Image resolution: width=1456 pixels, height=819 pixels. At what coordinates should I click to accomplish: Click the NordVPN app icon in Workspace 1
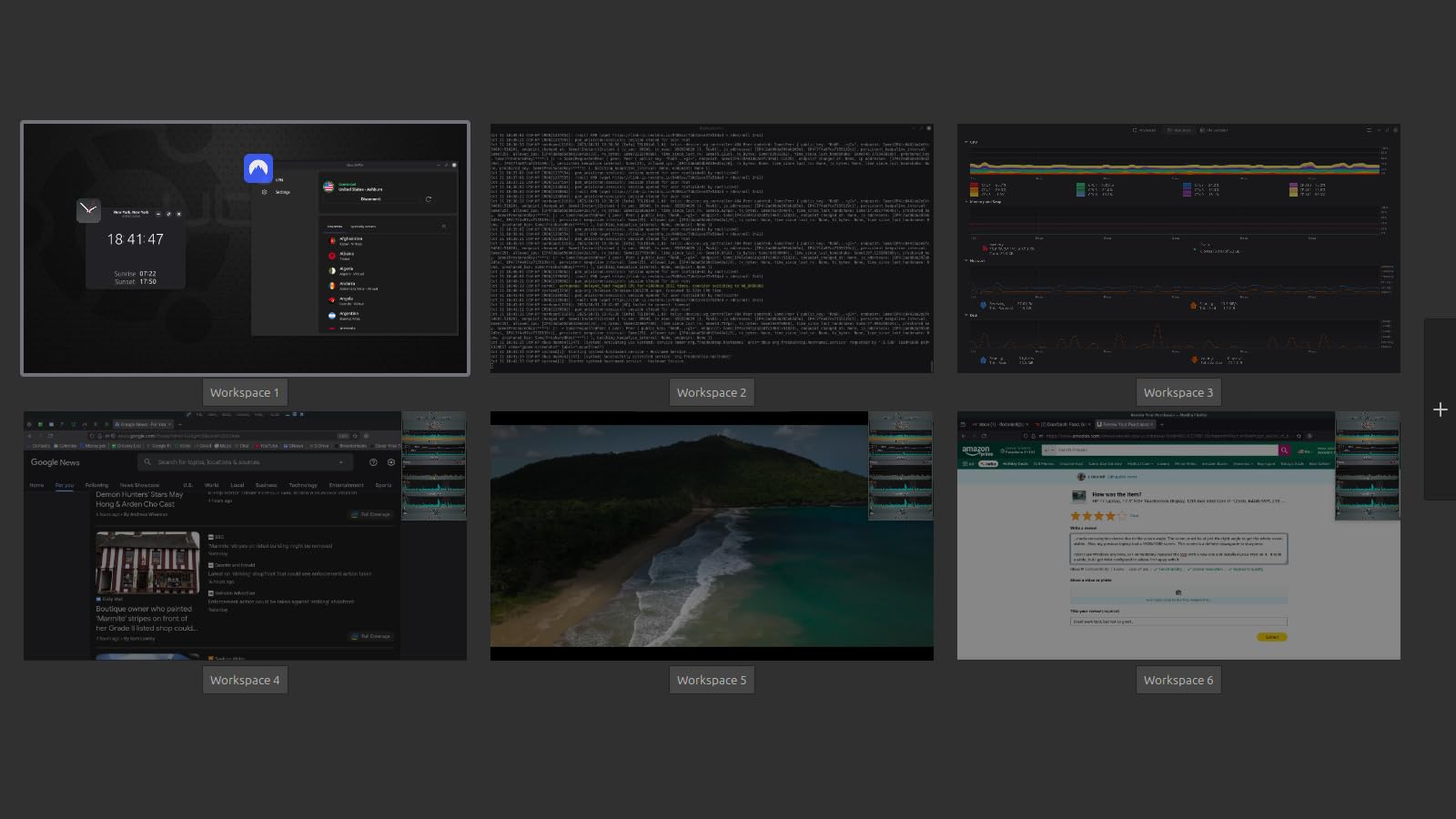[x=258, y=168]
